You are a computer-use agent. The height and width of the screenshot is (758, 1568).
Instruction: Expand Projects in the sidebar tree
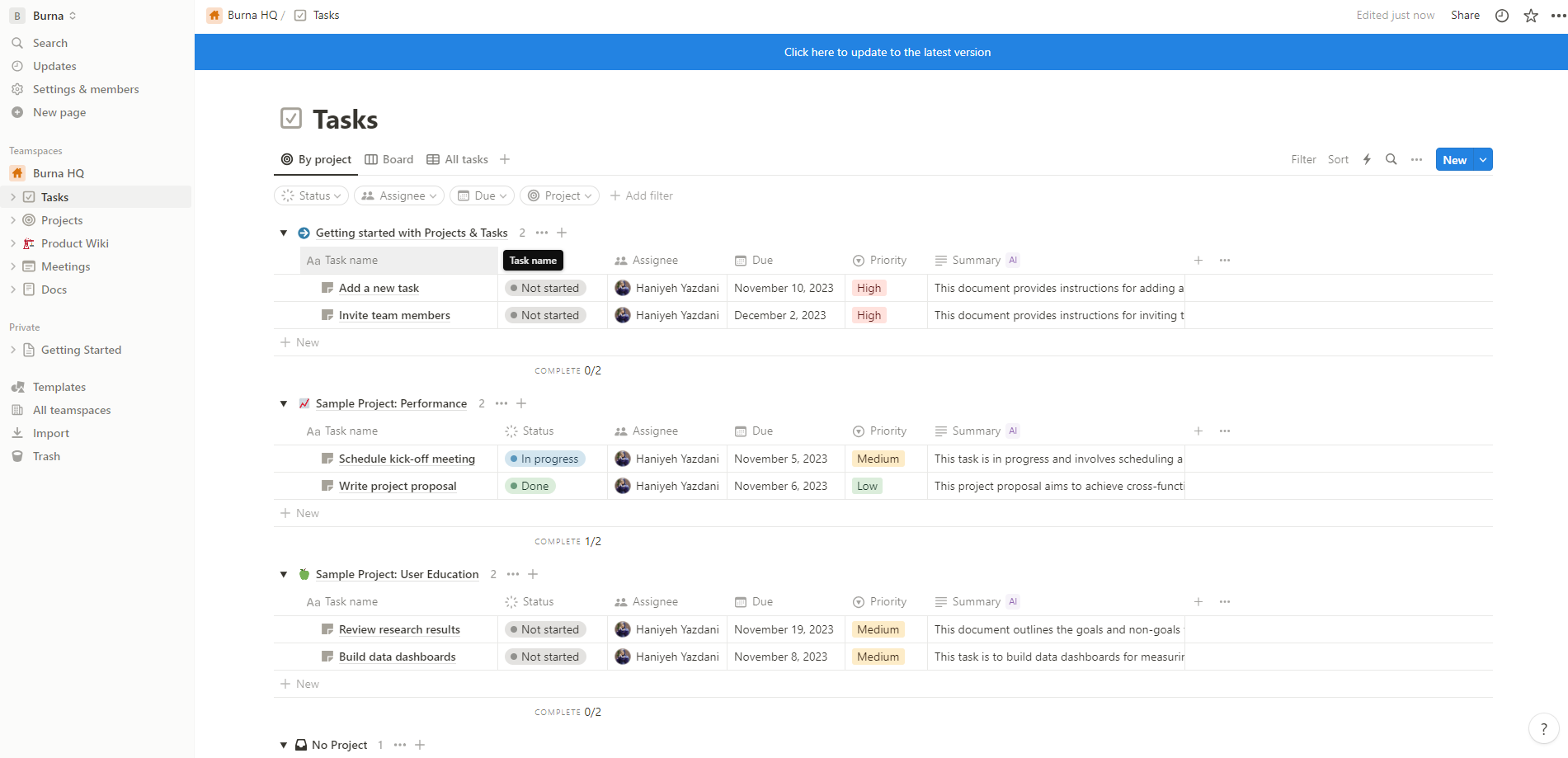coord(13,220)
